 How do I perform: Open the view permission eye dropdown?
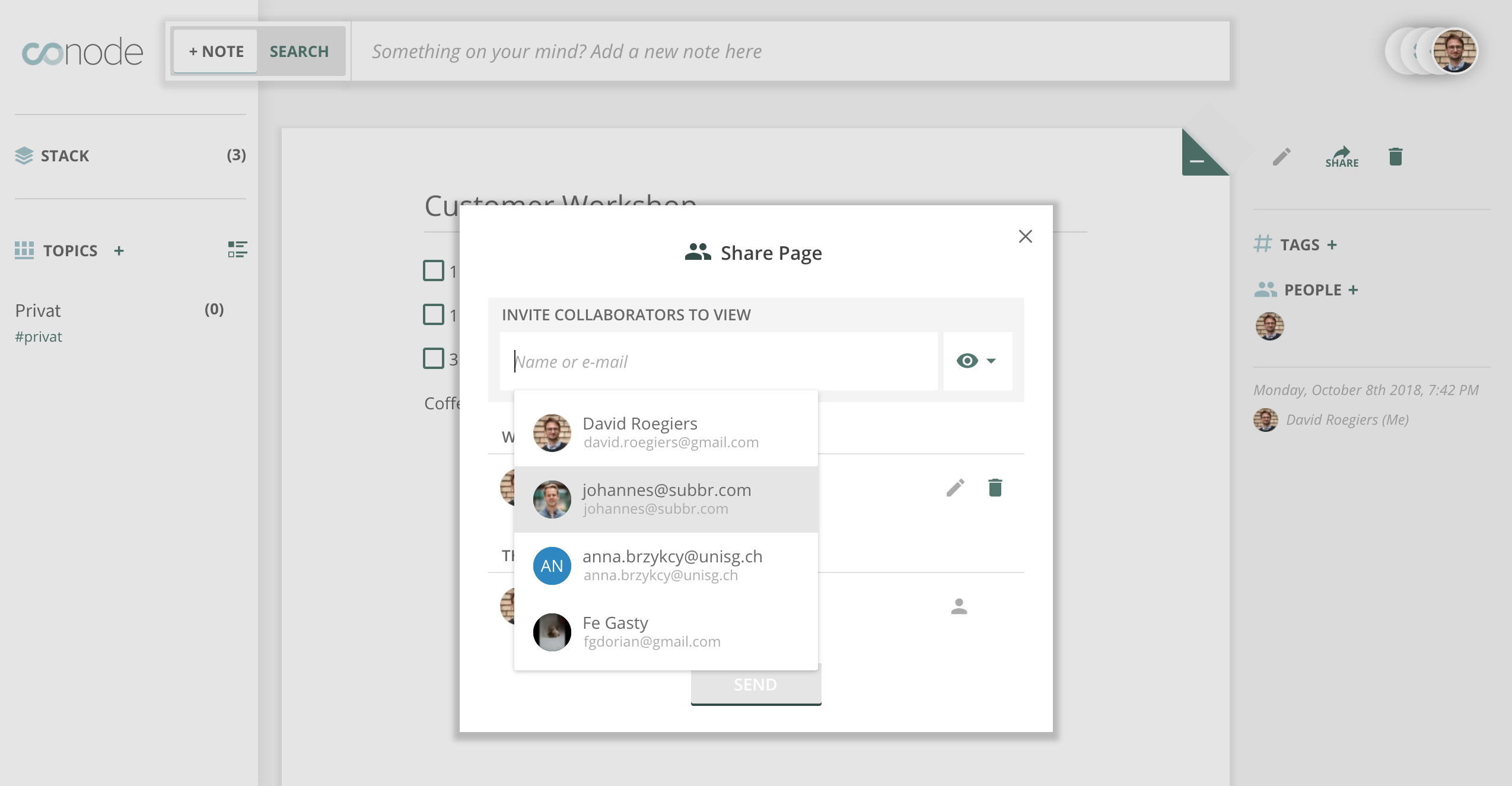(977, 361)
